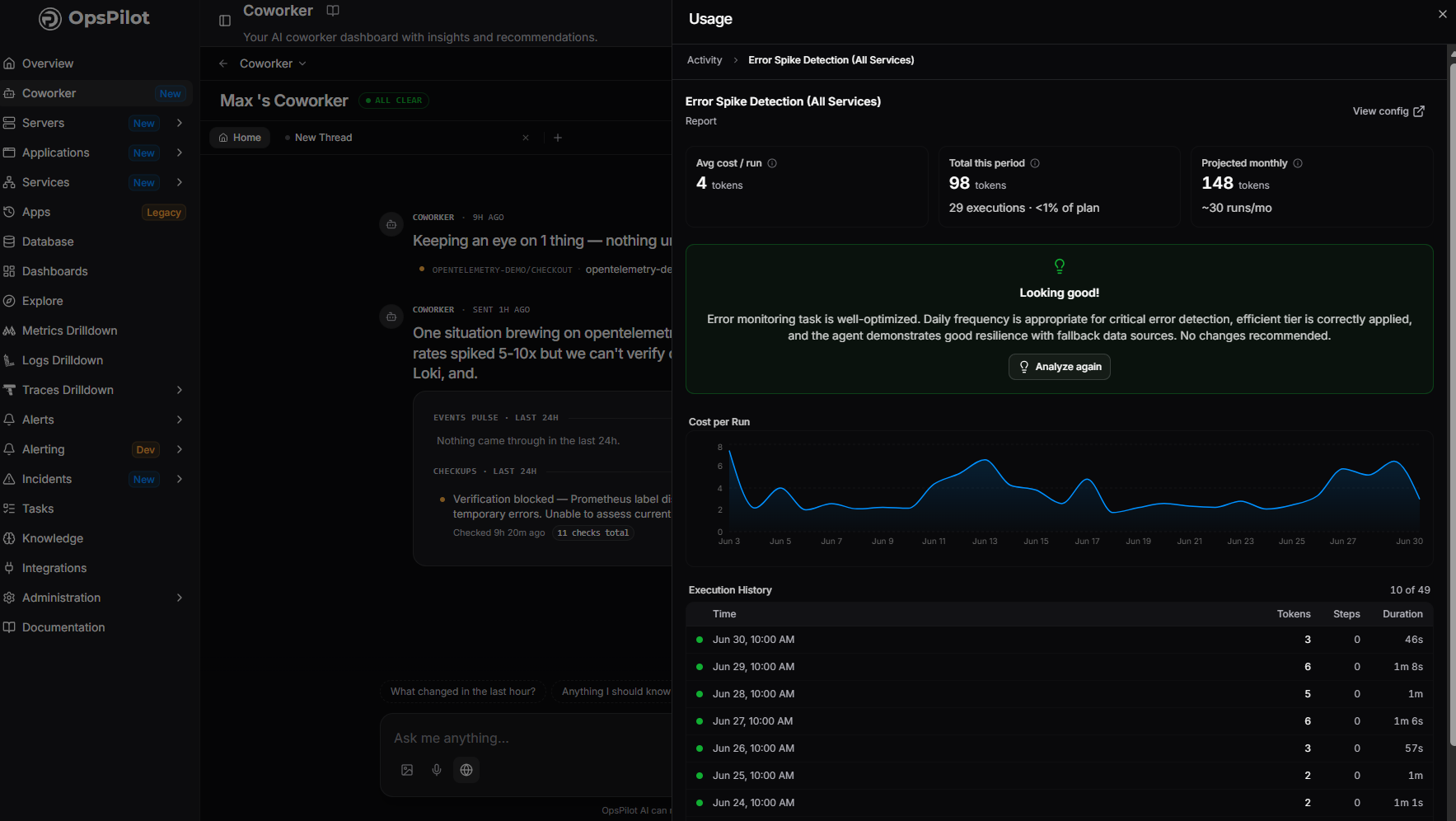Click the first coworker message avatar icon
Viewport: 1456px width, 821px height.
pyautogui.click(x=391, y=224)
